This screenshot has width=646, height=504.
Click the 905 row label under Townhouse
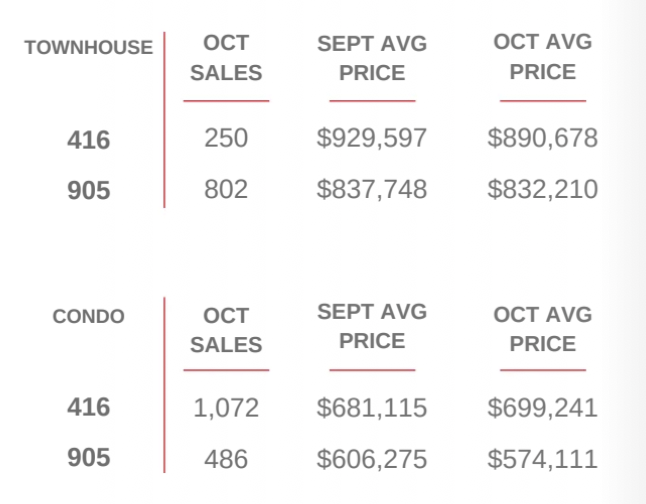(x=89, y=190)
